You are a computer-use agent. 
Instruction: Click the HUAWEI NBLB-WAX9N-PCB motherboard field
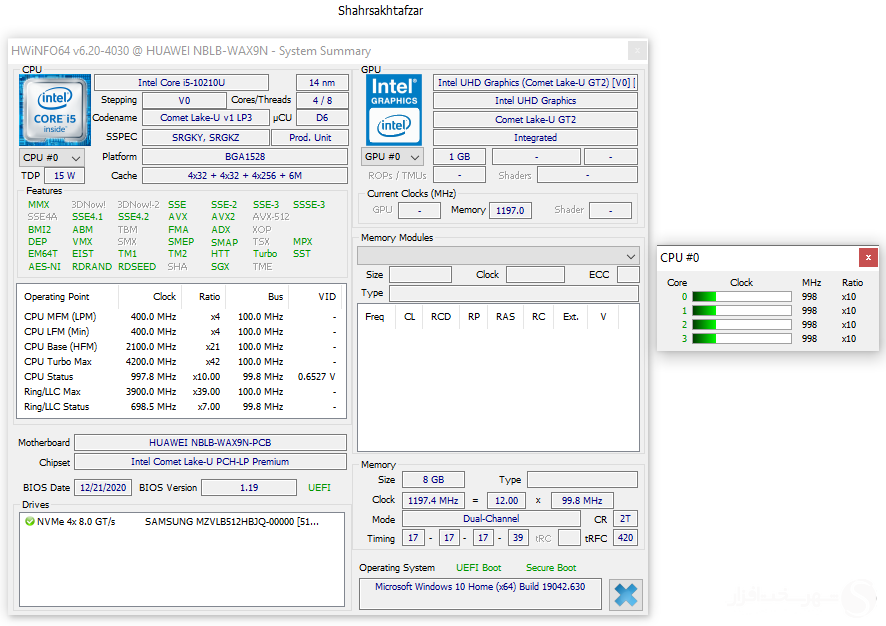(x=210, y=442)
